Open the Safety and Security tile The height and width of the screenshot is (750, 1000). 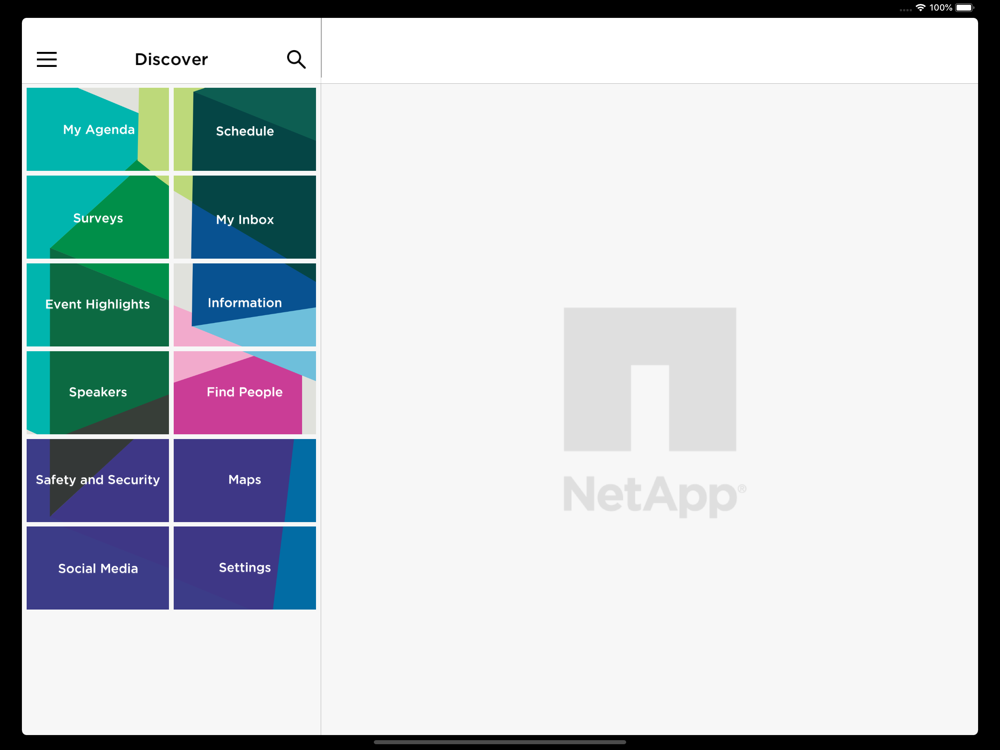[98, 480]
